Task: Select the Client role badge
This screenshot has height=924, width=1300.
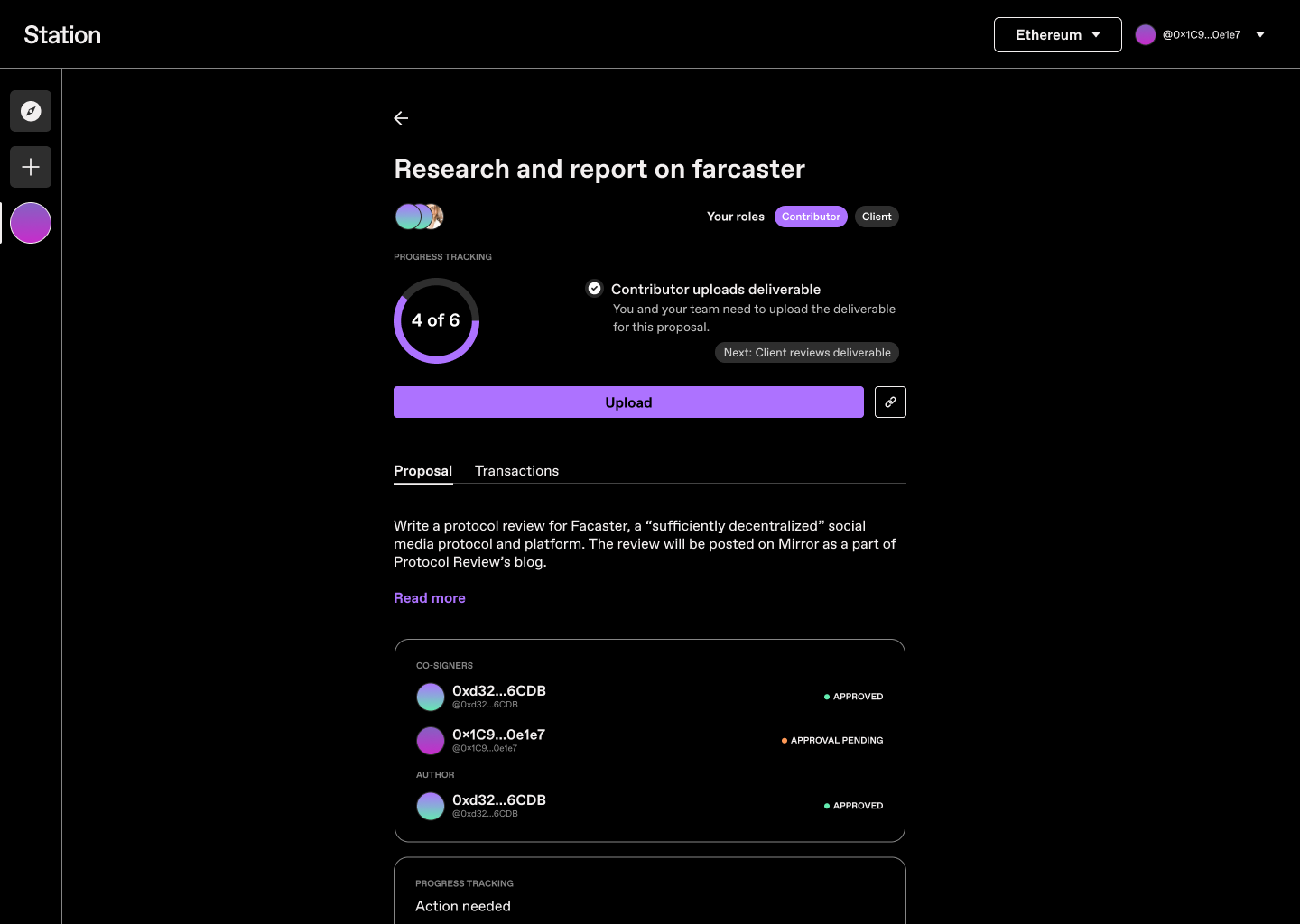Action: click(x=877, y=217)
